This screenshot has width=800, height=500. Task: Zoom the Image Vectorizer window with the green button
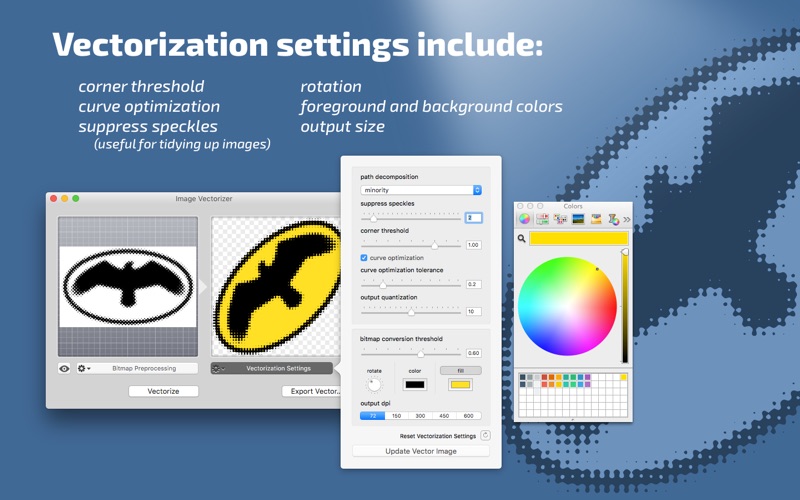coord(76,198)
